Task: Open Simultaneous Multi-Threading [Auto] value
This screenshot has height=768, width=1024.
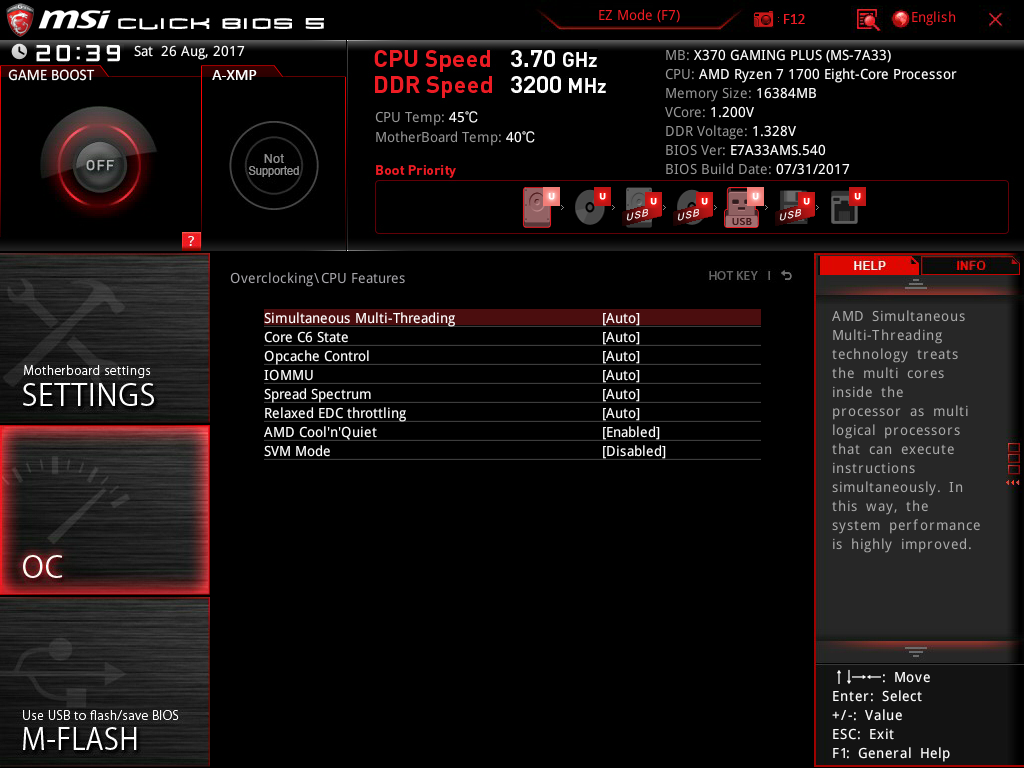Action: coord(620,318)
